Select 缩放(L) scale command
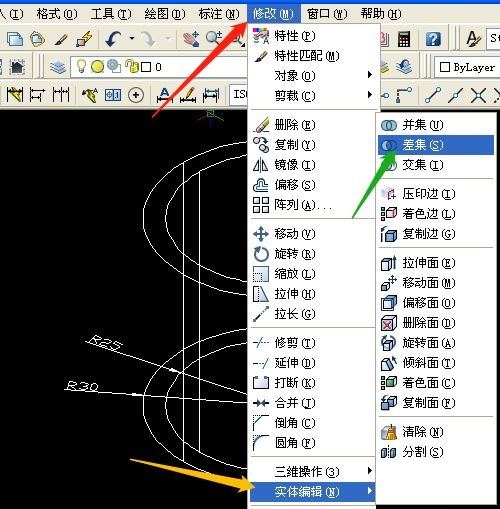The height and width of the screenshot is (509, 500). coord(314,274)
